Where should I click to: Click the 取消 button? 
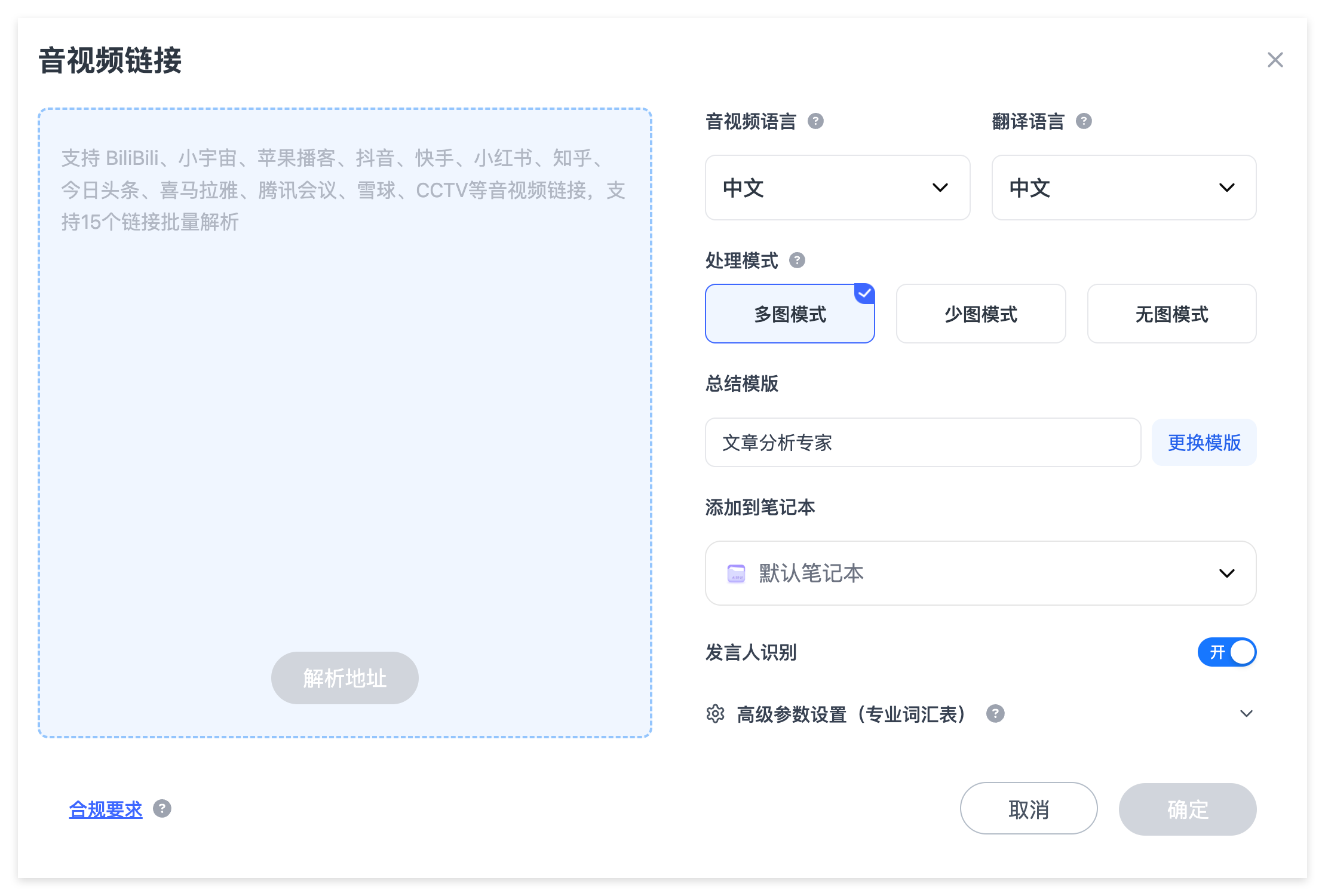tap(1029, 809)
